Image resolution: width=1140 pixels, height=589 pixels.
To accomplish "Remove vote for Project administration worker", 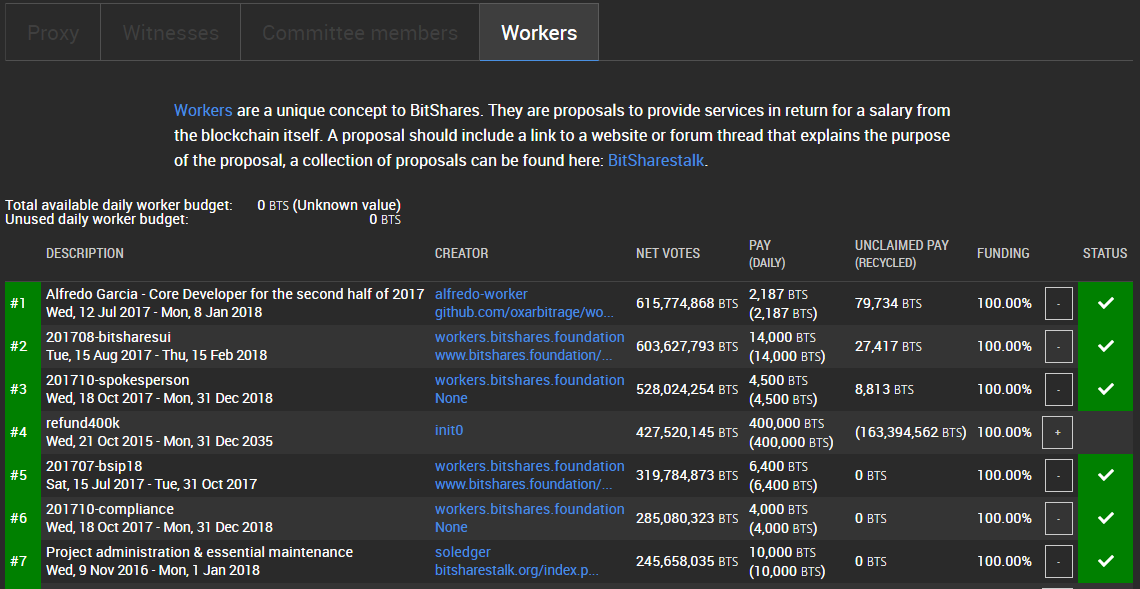I will (x=1059, y=561).
